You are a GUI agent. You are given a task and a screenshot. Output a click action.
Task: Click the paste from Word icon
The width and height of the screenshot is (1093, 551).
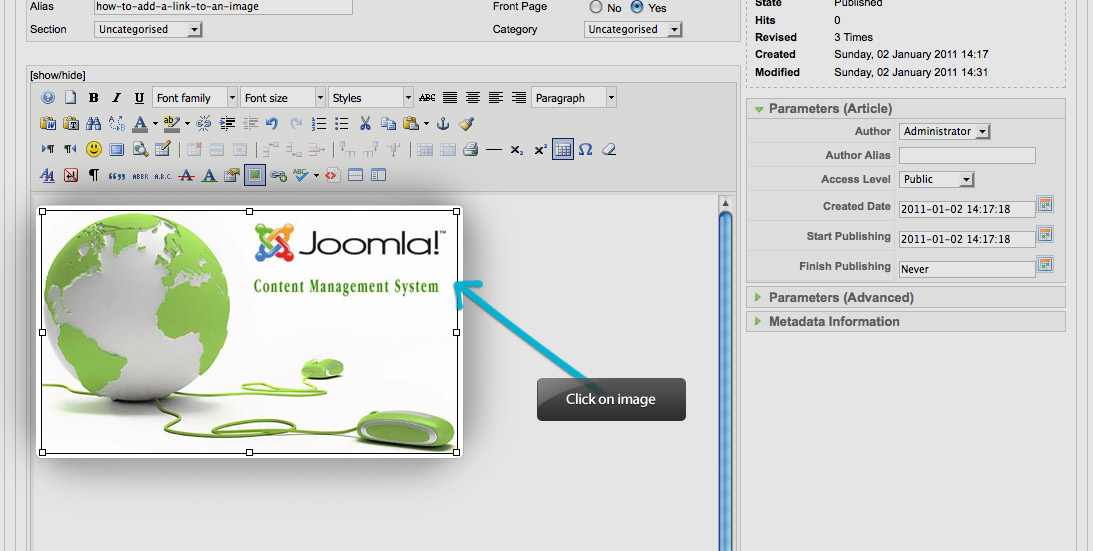pos(48,123)
